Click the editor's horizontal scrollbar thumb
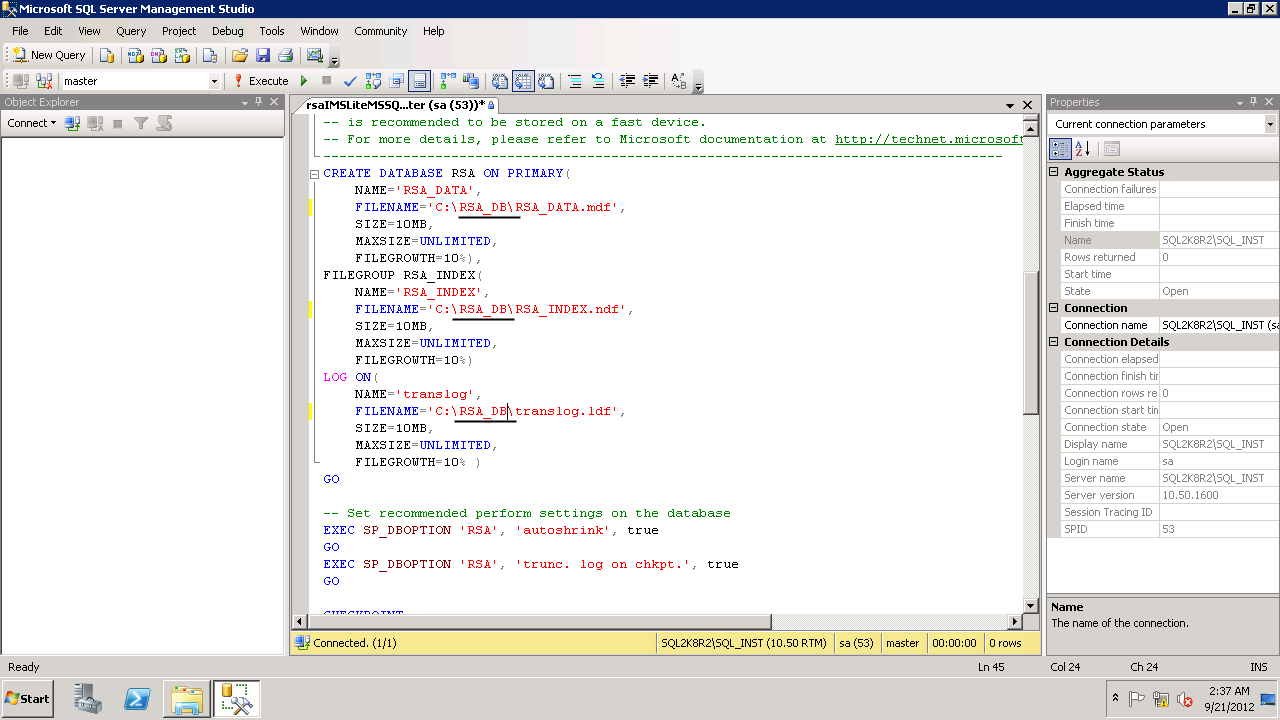Screen dimensions: 1280x720 [540, 621]
